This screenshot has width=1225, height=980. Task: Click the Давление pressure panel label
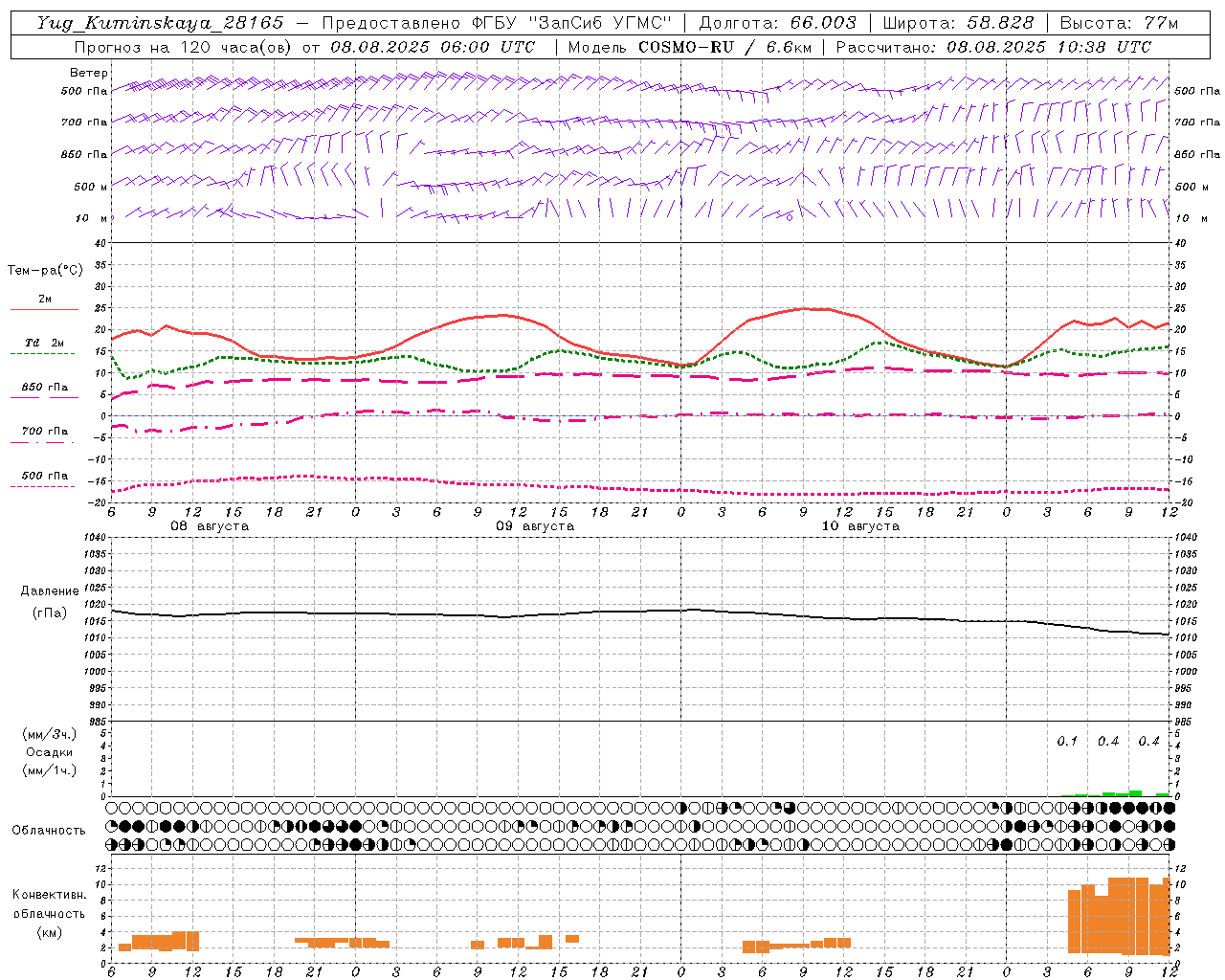click(x=50, y=590)
